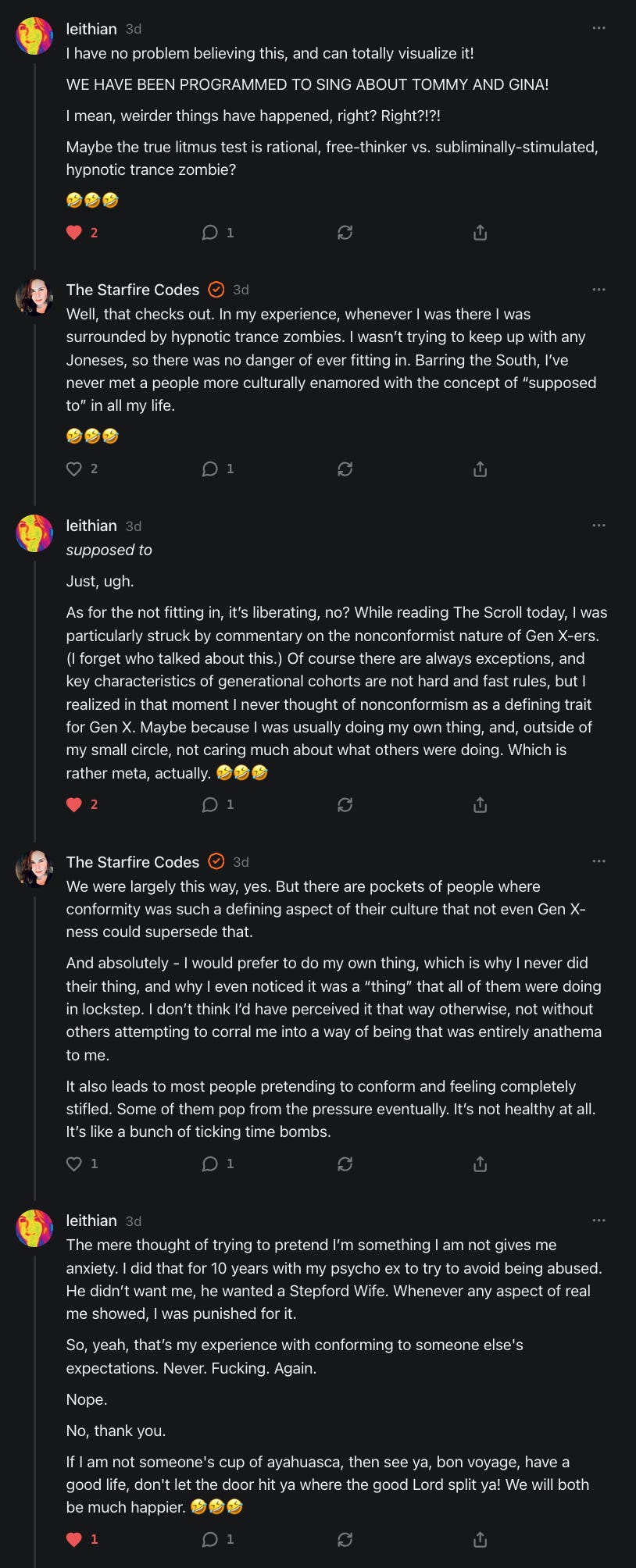Open leithian's profile from the first comment's name

(x=91, y=29)
